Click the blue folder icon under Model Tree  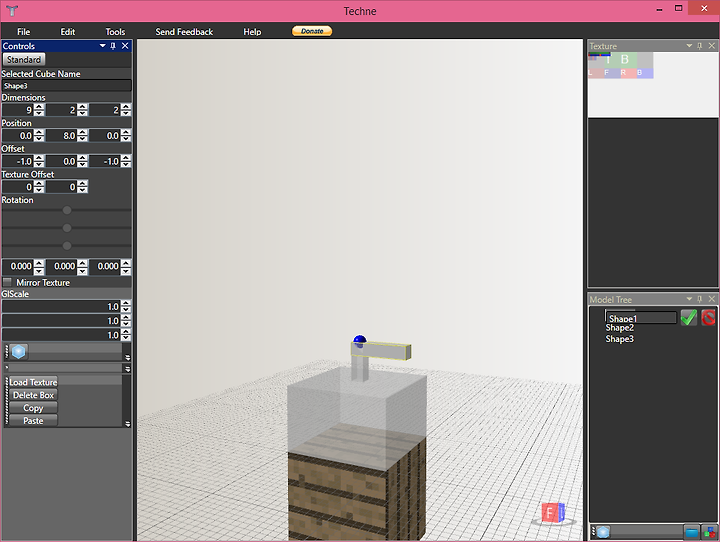click(692, 532)
